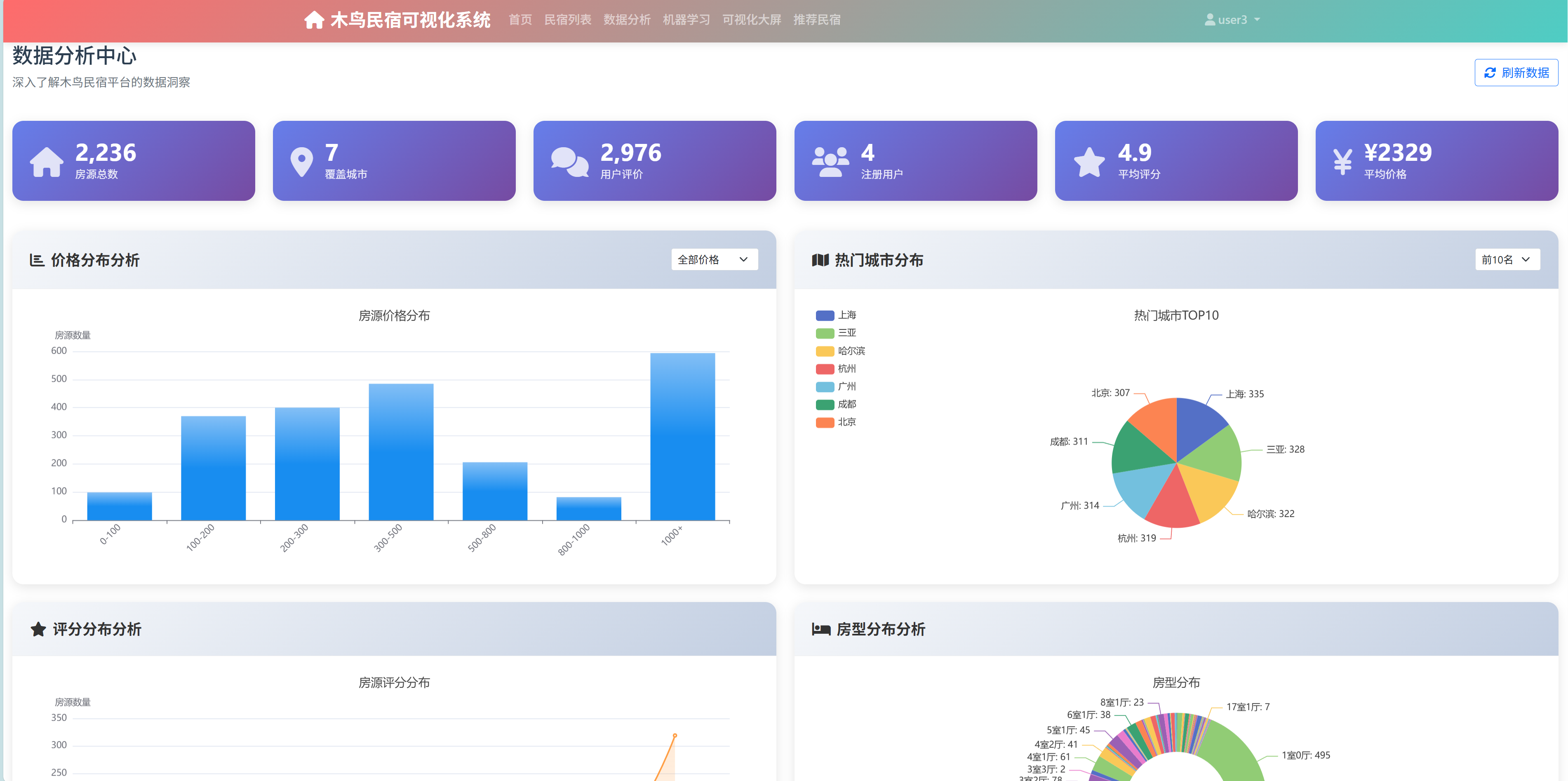Click the map icon beside 热门城市分布
Image resolution: width=1568 pixels, height=781 pixels.
[x=820, y=261]
